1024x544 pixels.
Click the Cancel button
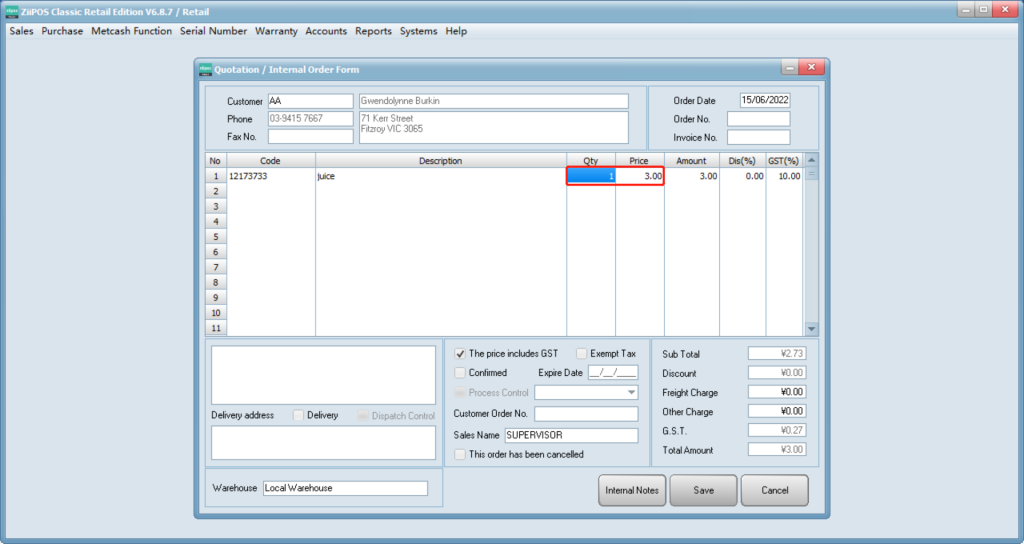774,490
